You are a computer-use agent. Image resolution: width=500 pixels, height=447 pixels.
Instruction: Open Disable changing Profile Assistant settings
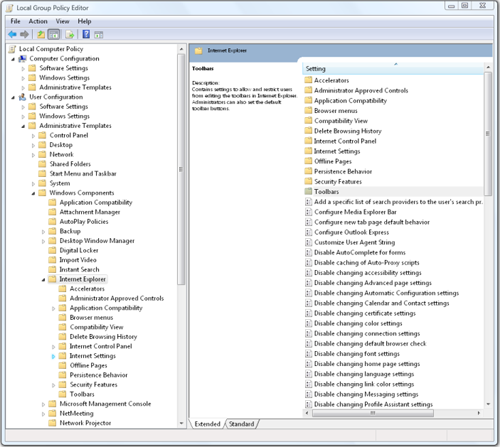pyautogui.click(x=373, y=404)
